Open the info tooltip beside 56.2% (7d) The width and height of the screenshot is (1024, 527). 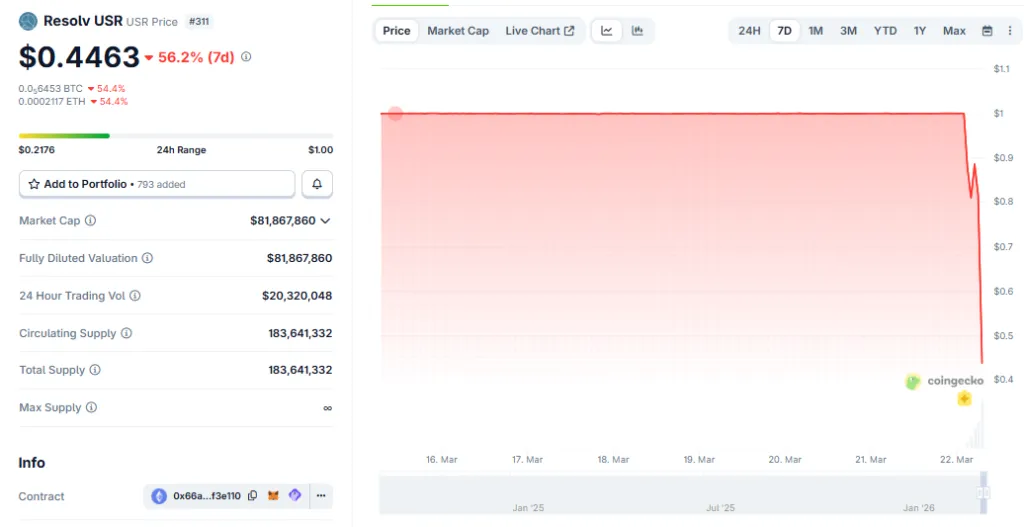coord(246,57)
